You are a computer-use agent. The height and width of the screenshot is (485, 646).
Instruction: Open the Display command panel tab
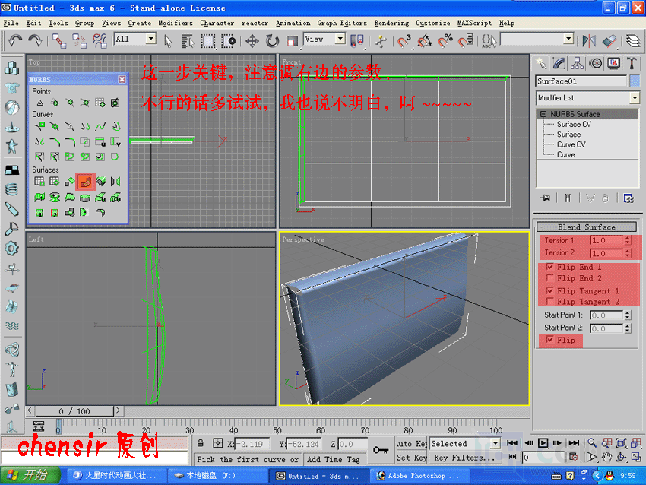pos(613,63)
